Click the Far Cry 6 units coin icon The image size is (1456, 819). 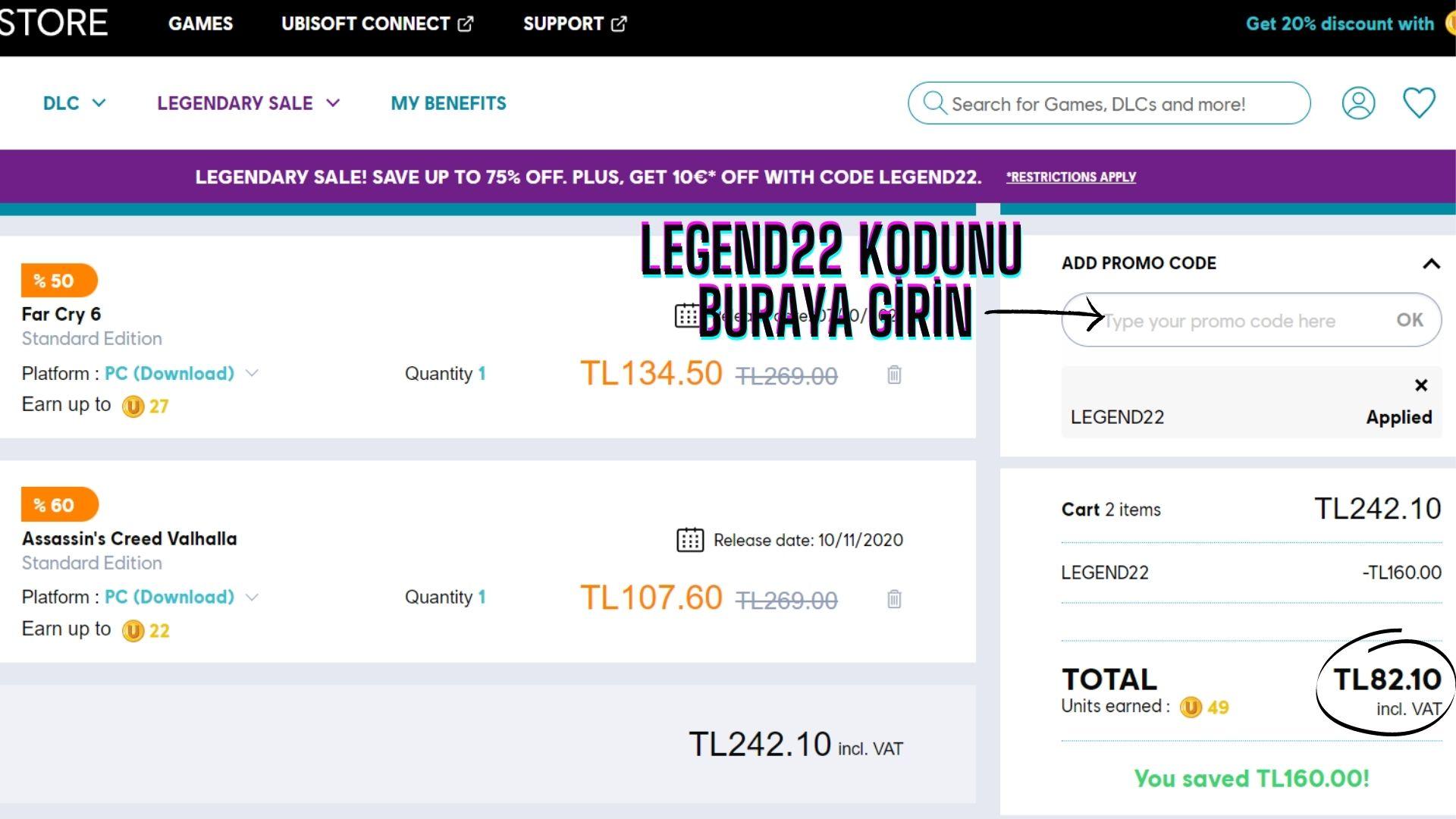coord(133,406)
